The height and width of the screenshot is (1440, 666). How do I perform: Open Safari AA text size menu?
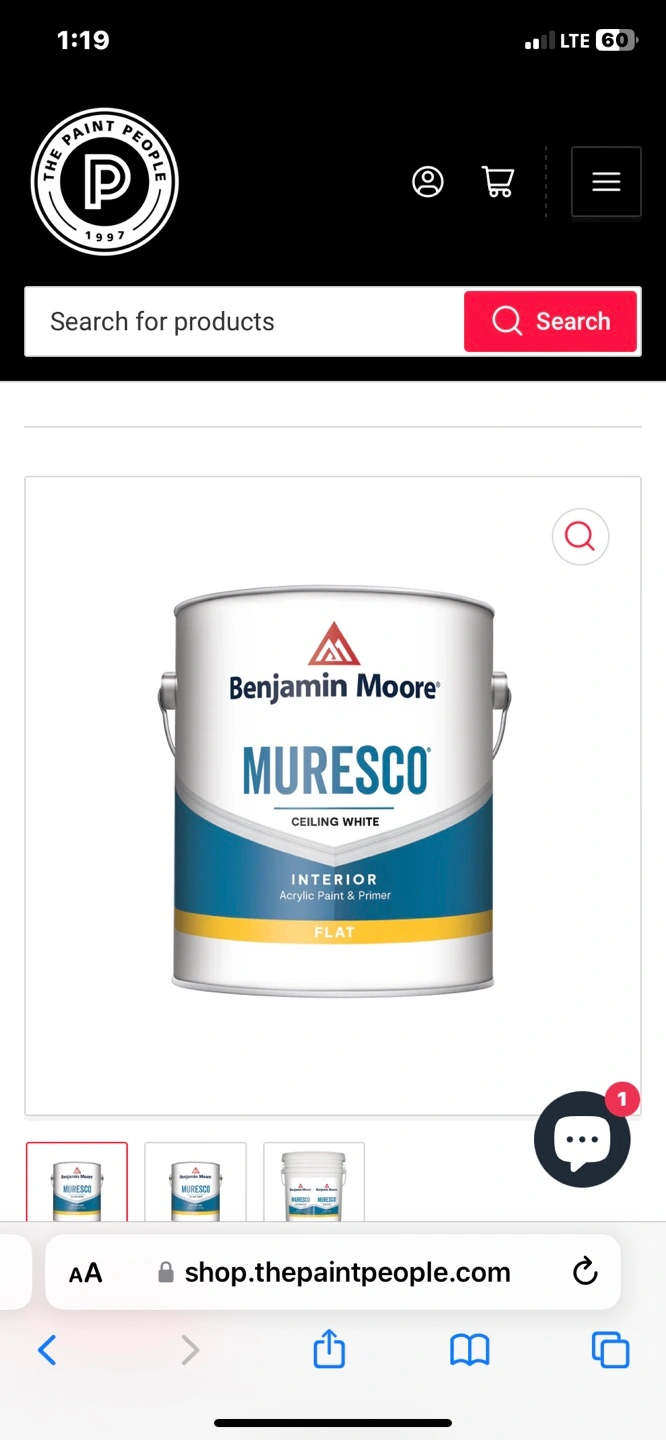pyautogui.click(x=86, y=1273)
